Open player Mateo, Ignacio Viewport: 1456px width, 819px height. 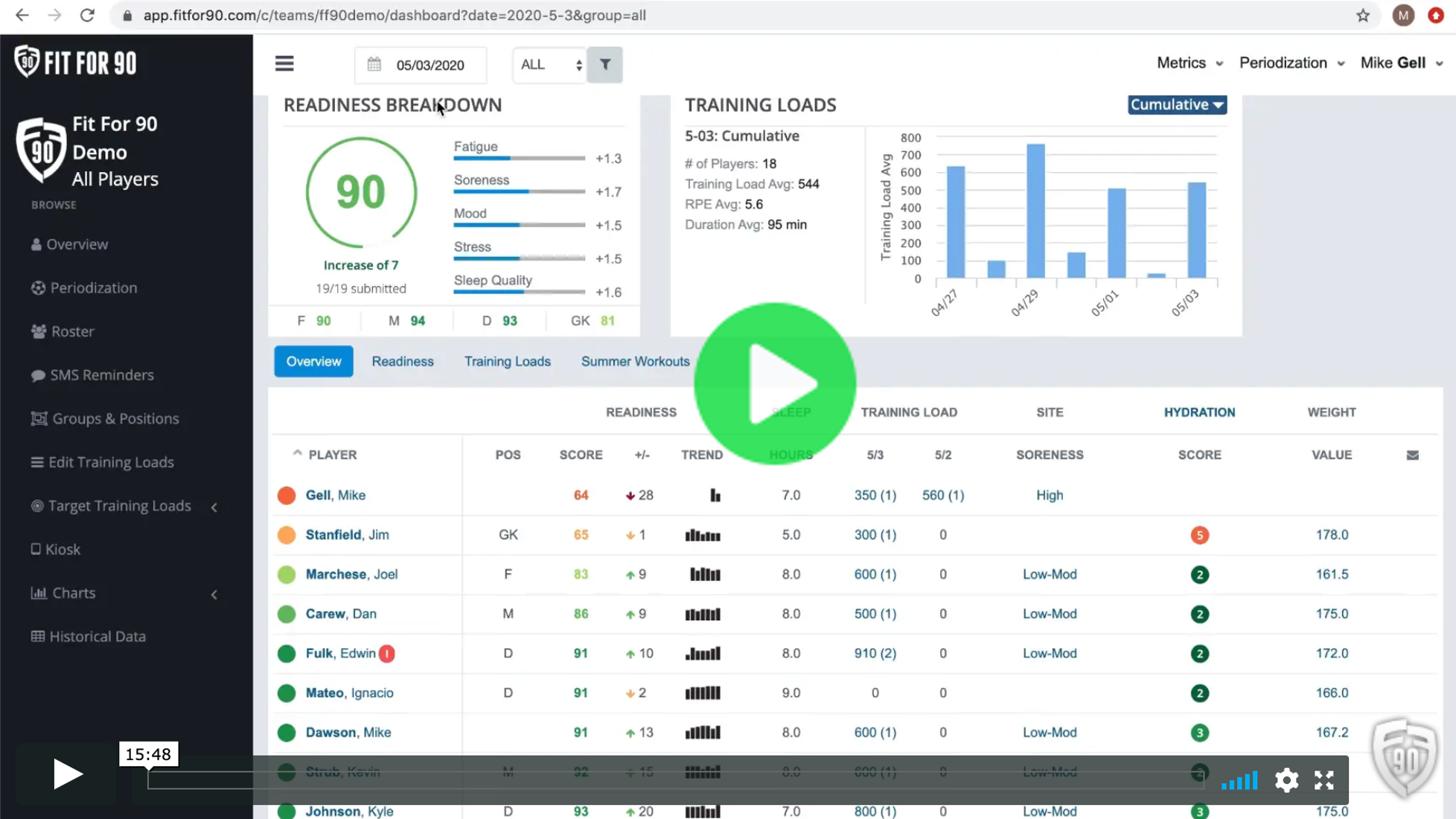coord(349,693)
